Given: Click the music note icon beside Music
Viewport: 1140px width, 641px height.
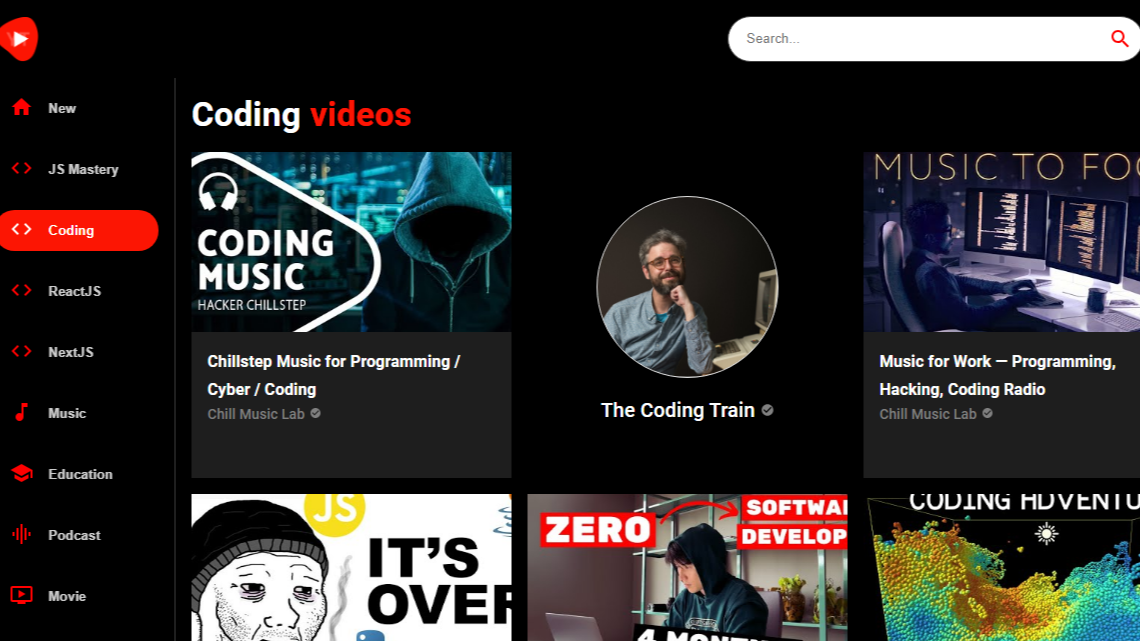Looking at the screenshot, I should tap(22, 413).
